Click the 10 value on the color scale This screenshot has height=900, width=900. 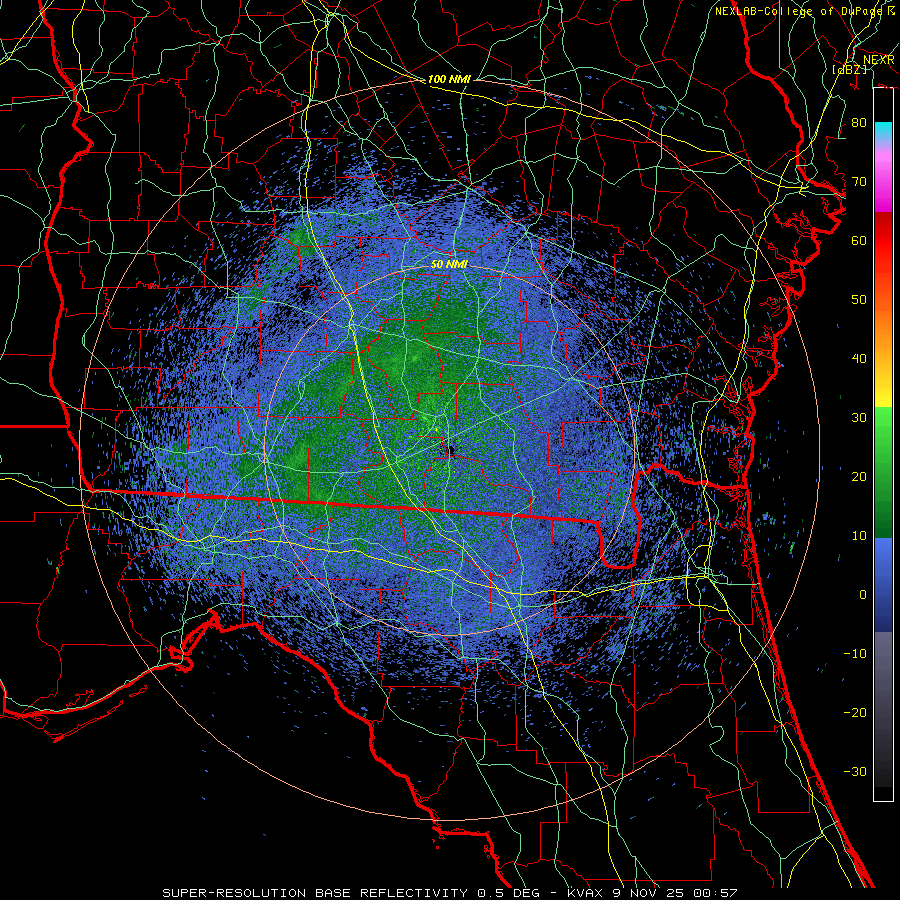coord(859,536)
